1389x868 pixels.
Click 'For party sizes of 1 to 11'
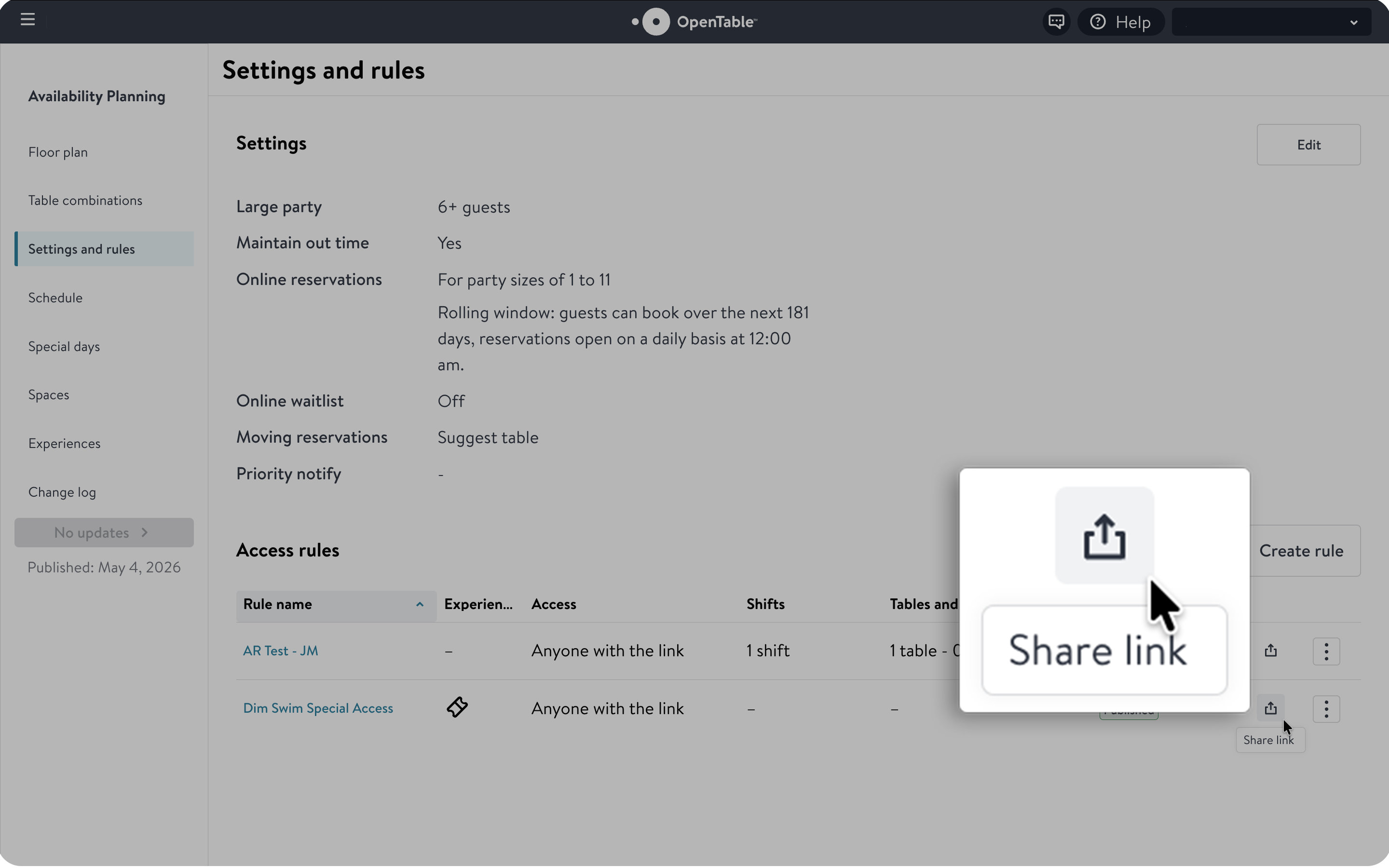click(523, 280)
